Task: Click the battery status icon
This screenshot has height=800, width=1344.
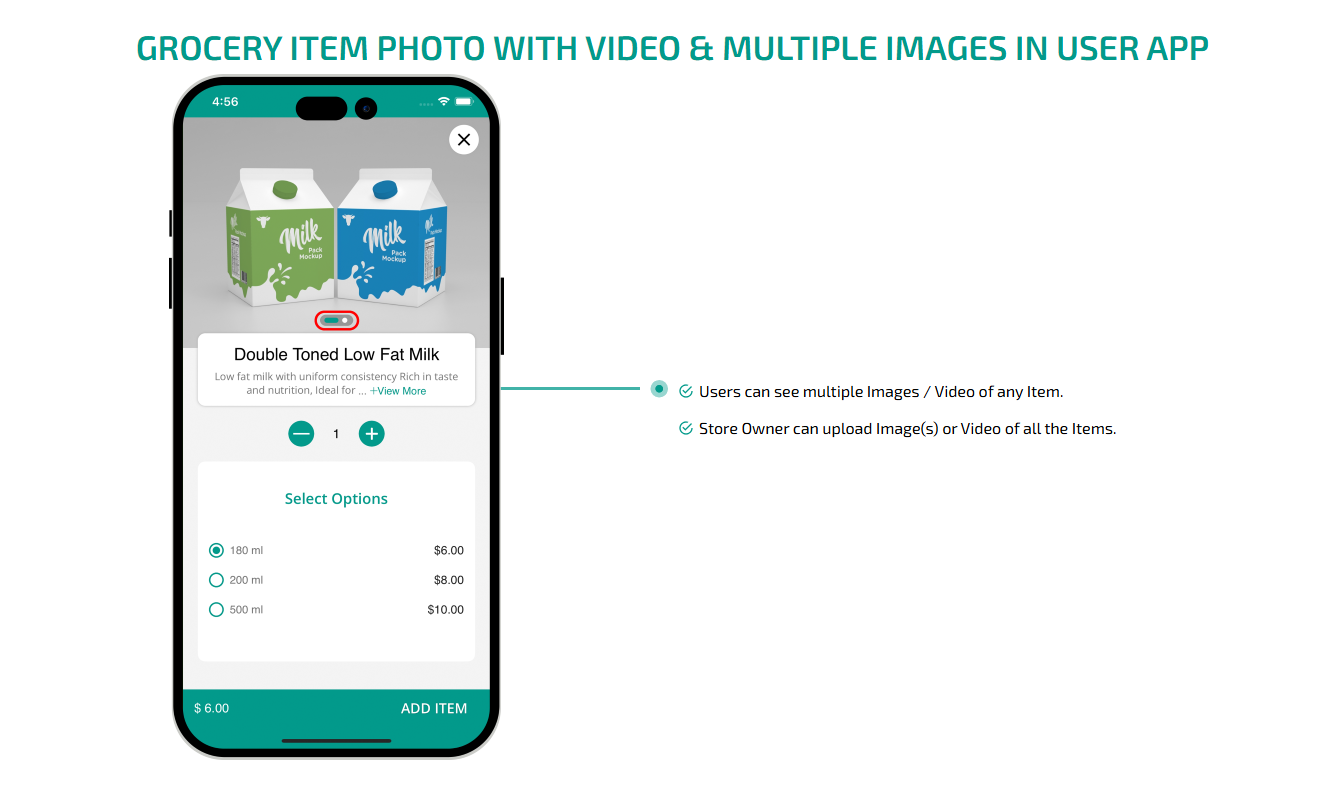Action: pos(464,102)
